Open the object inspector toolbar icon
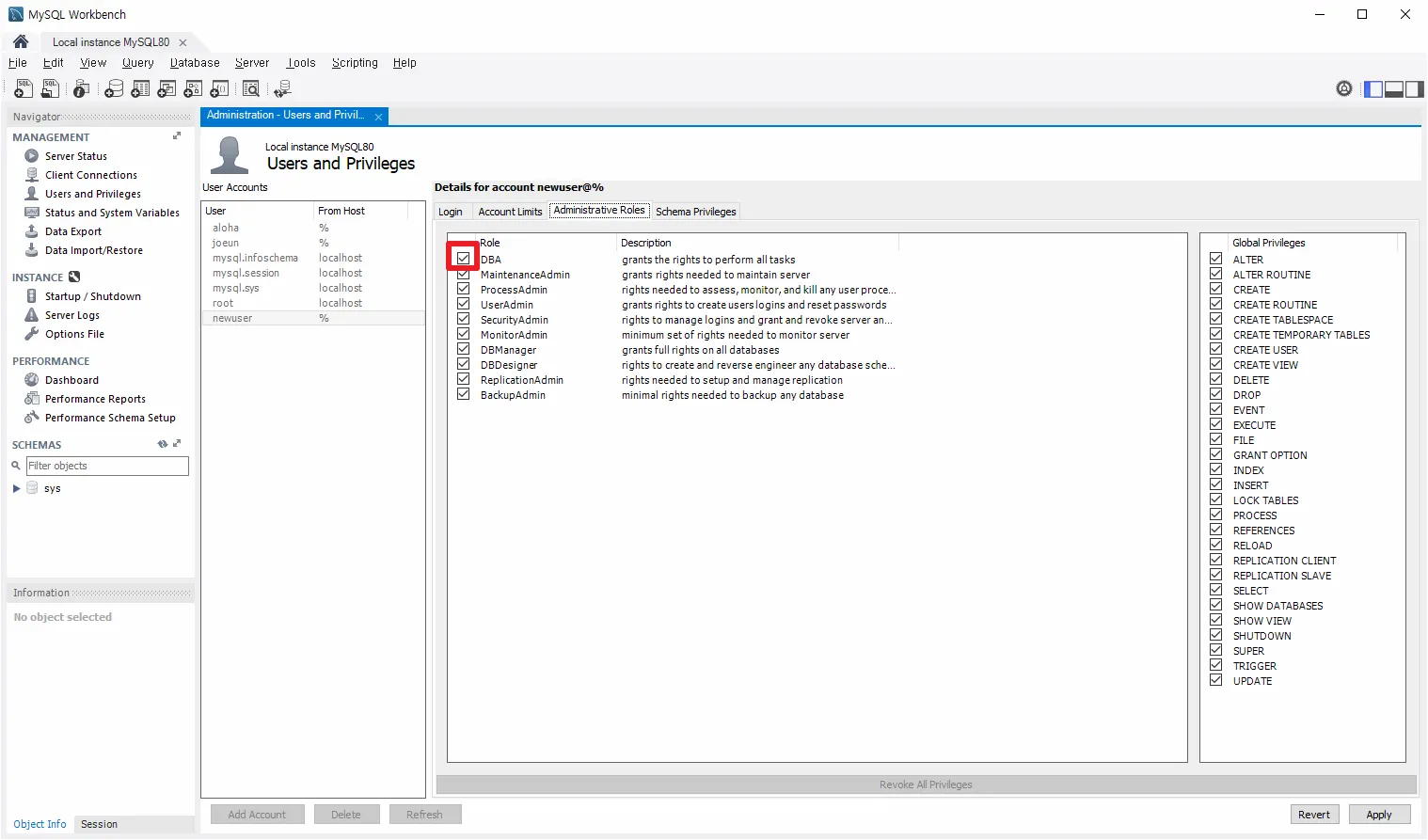The height and width of the screenshot is (840, 1428). point(82,88)
